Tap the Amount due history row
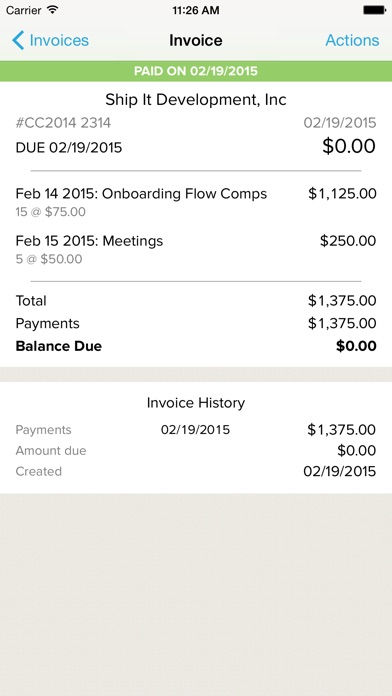The image size is (392, 696). click(196, 451)
